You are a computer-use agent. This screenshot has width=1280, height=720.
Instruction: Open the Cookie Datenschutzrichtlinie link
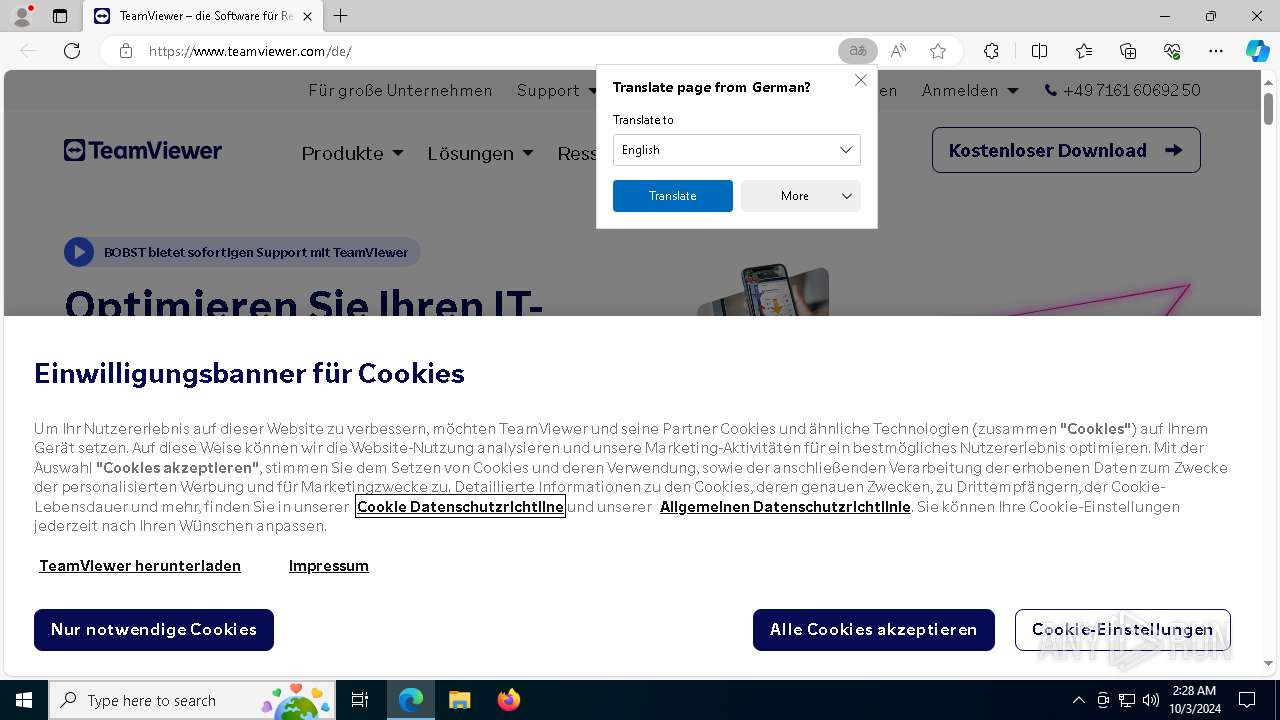[460, 506]
